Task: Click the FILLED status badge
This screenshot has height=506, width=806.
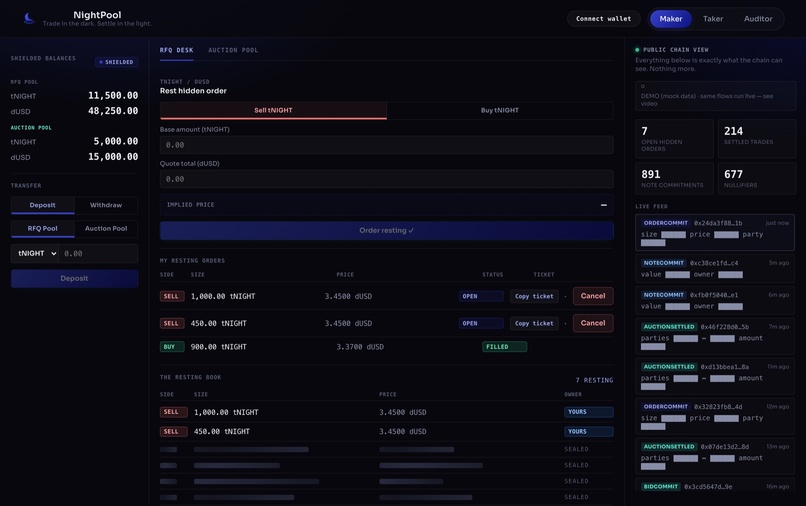Action: [x=504, y=347]
